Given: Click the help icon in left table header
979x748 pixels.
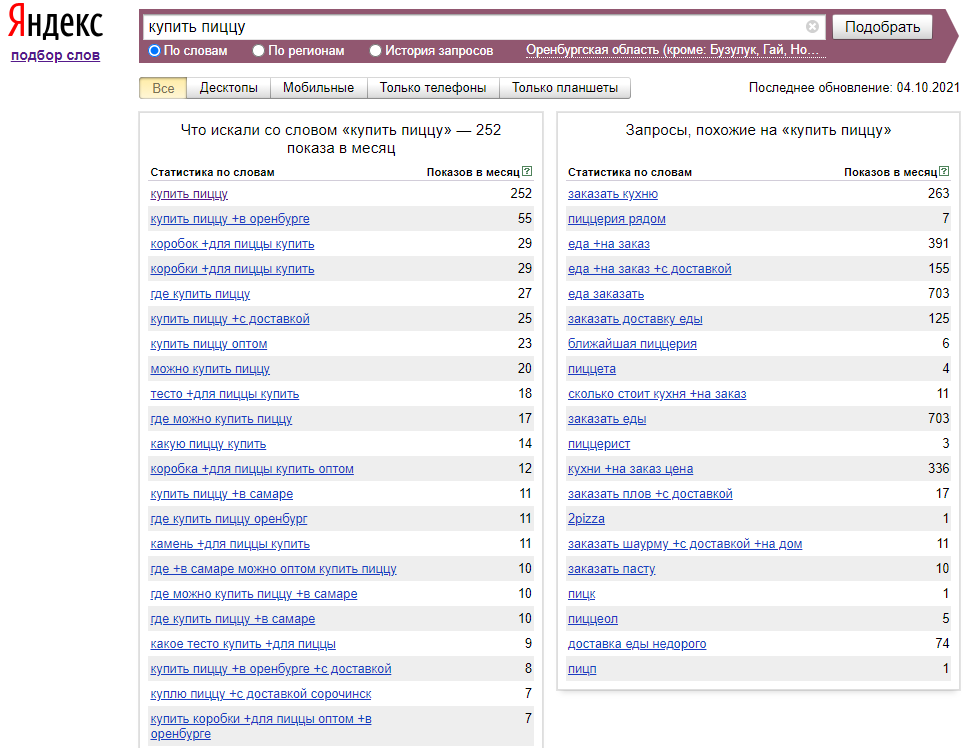Looking at the screenshot, I should [527, 172].
